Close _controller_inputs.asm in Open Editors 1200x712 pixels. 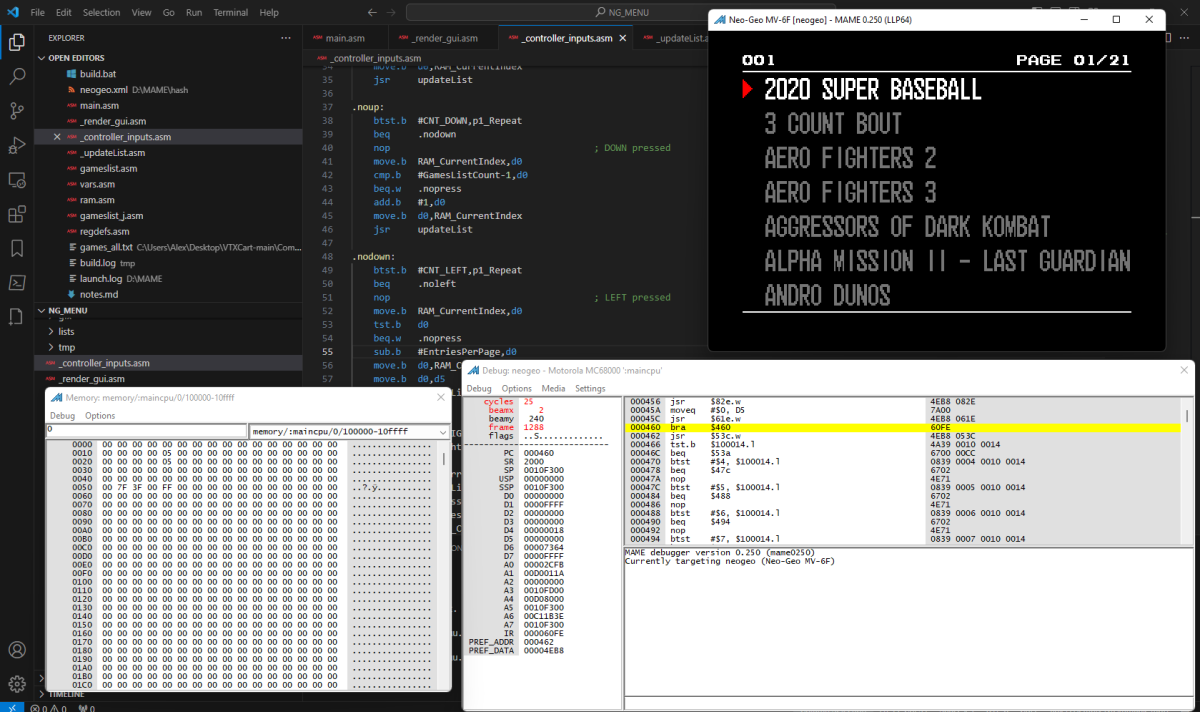click(57, 137)
